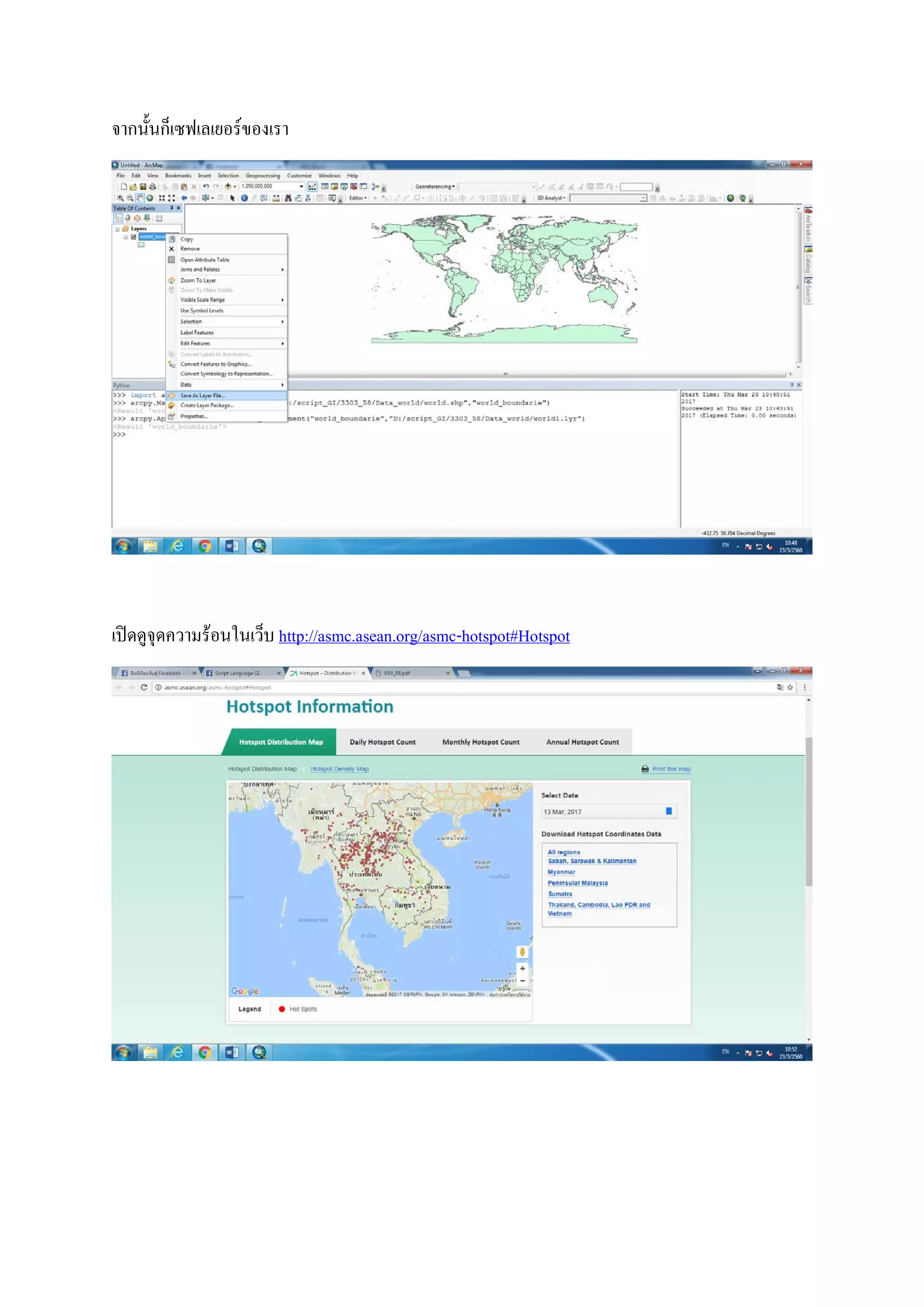Viewport: 924px width, 1307px height.
Task: Open the Select Date calendar picker
Action: click(669, 811)
